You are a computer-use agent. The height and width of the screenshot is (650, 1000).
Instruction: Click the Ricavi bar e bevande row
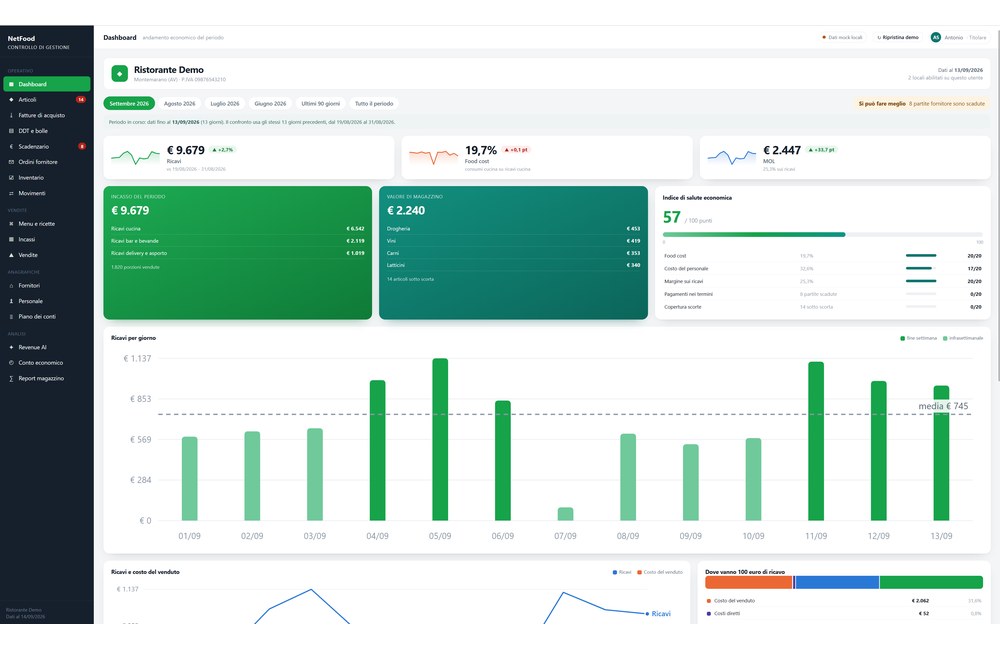[237, 241]
